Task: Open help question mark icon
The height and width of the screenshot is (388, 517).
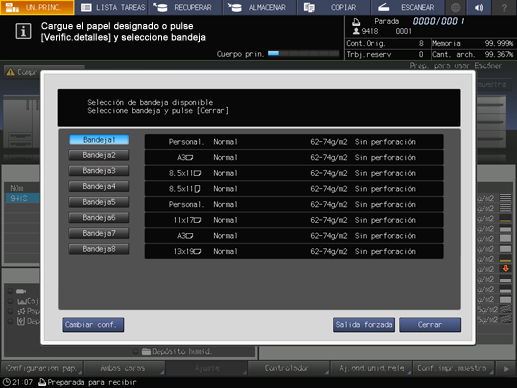Action: pyautogui.click(x=504, y=7)
